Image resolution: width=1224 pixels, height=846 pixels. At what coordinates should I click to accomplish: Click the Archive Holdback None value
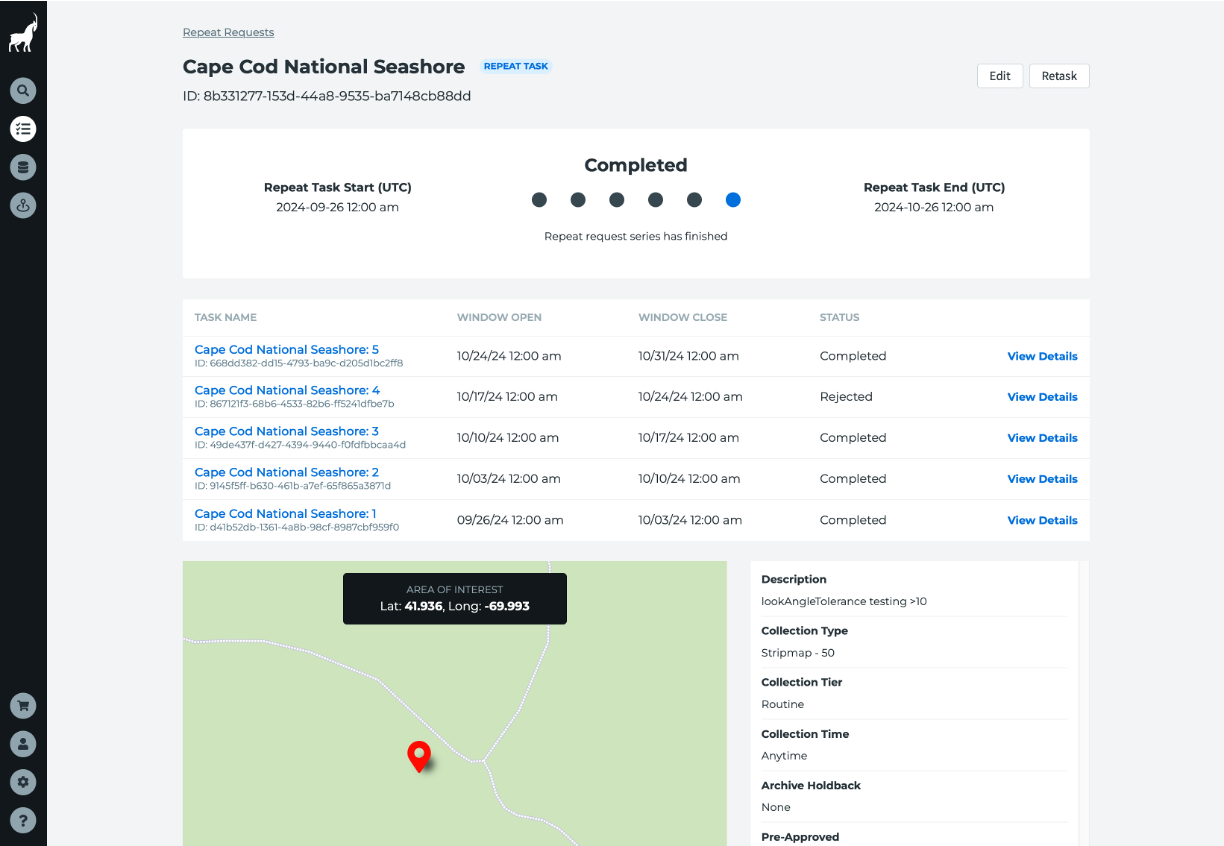pyautogui.click(x=776, y=807)
